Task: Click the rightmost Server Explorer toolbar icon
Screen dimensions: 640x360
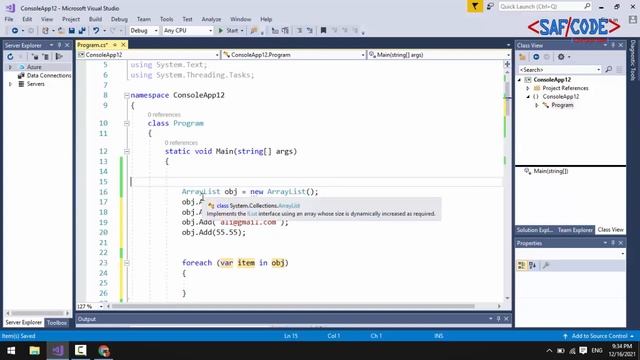Action: point(59,57)
